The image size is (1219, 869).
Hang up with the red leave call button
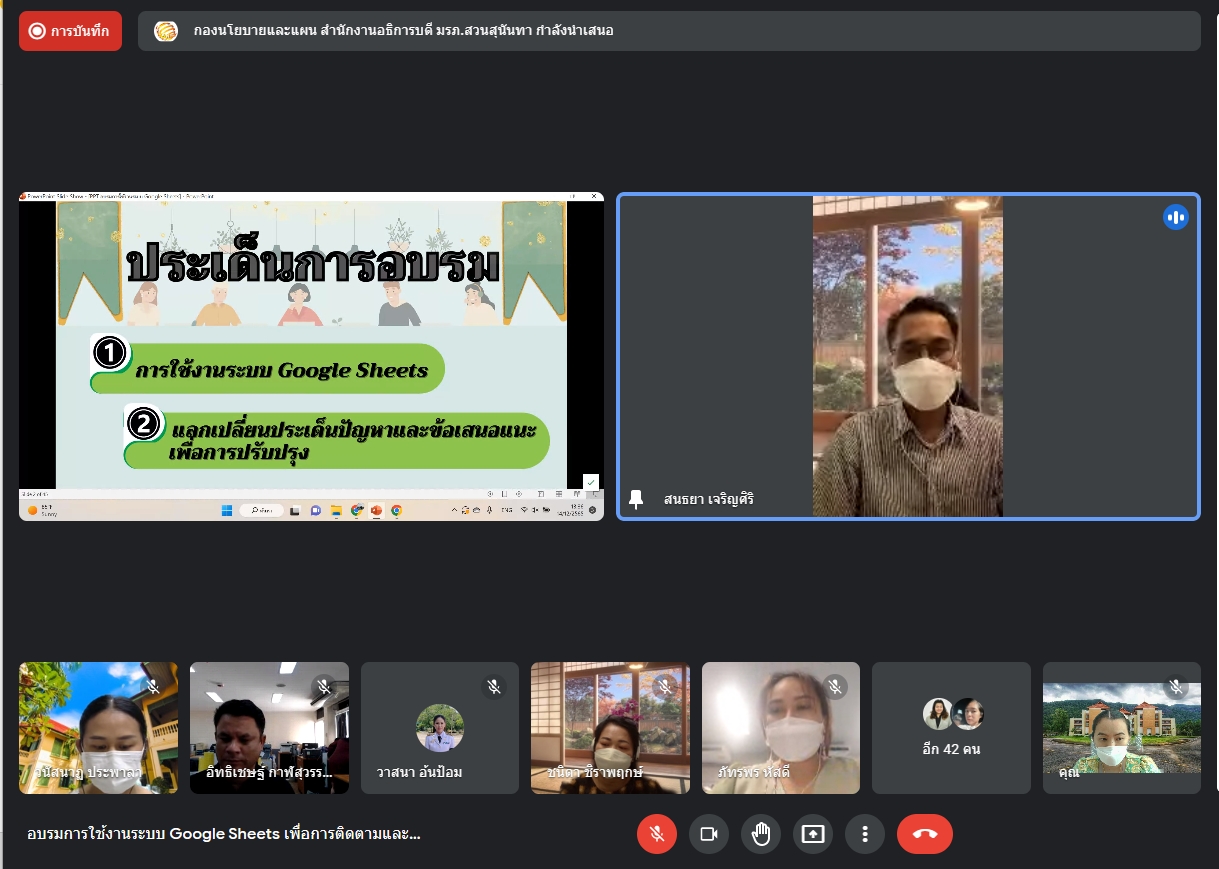[925, 834]
